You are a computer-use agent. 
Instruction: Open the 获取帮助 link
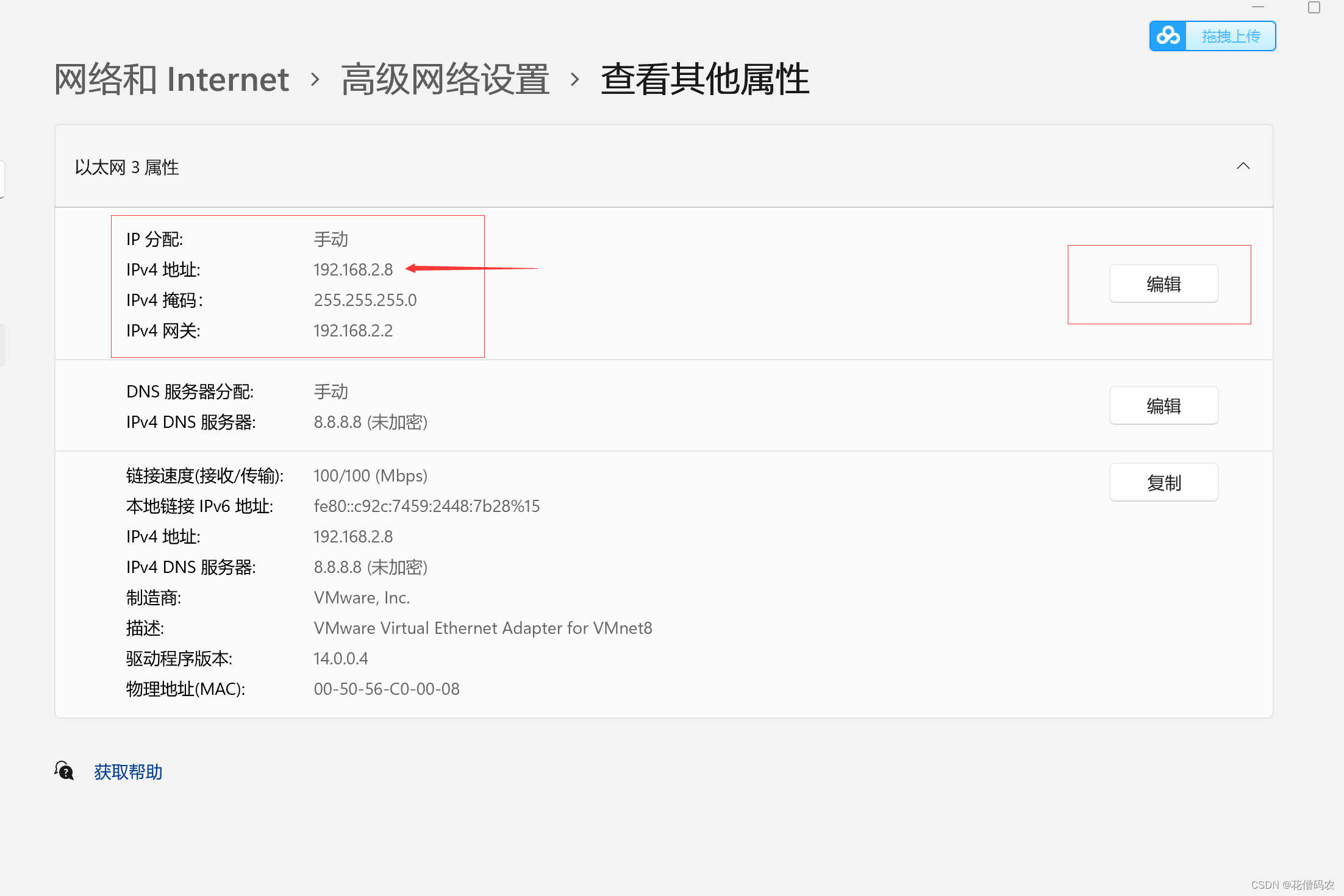(128, 772)
